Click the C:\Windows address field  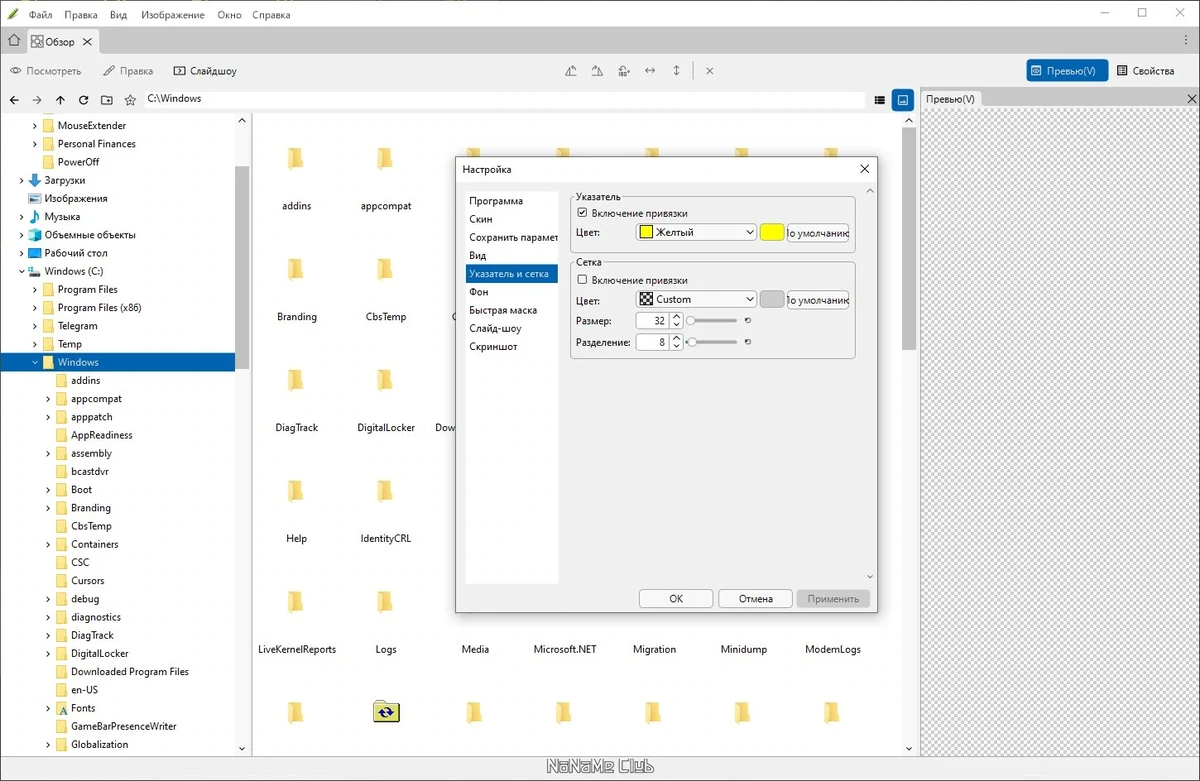pos(504,99)
